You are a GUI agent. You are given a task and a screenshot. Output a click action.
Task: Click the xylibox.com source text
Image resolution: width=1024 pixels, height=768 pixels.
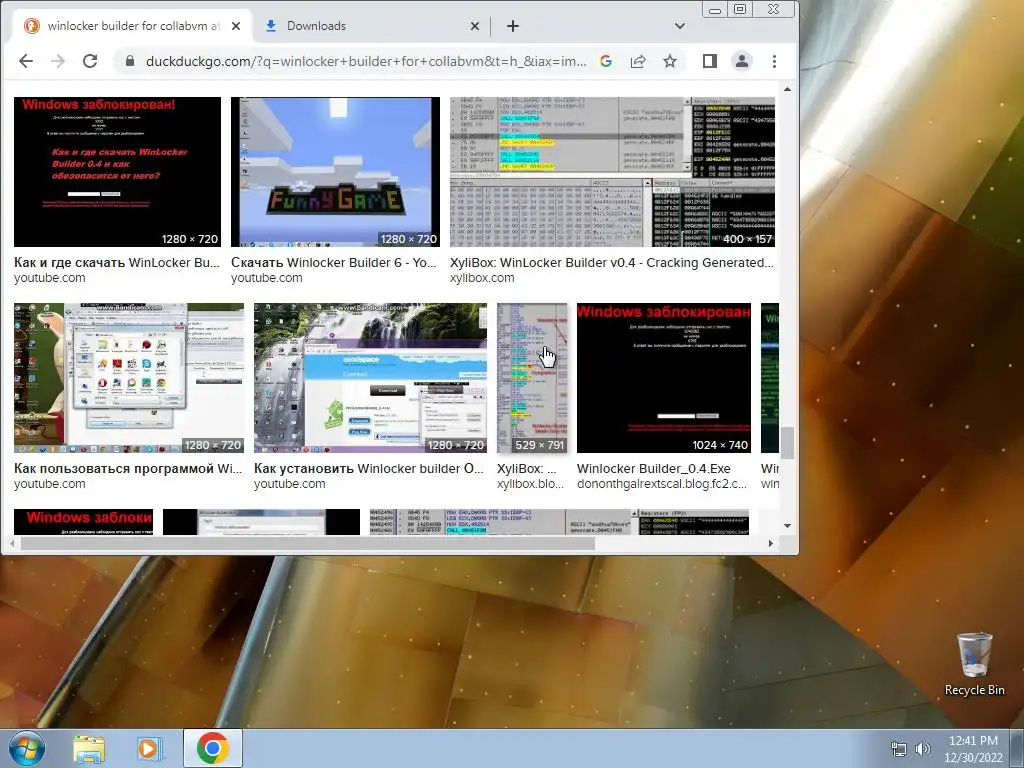coord(482,278)
